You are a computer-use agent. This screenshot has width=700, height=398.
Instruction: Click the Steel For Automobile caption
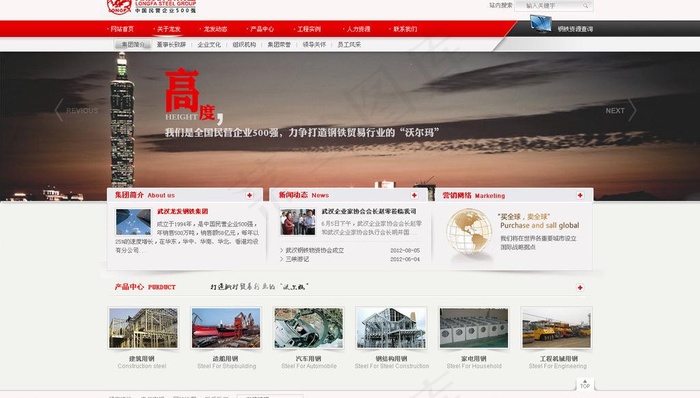click(309, 366)
